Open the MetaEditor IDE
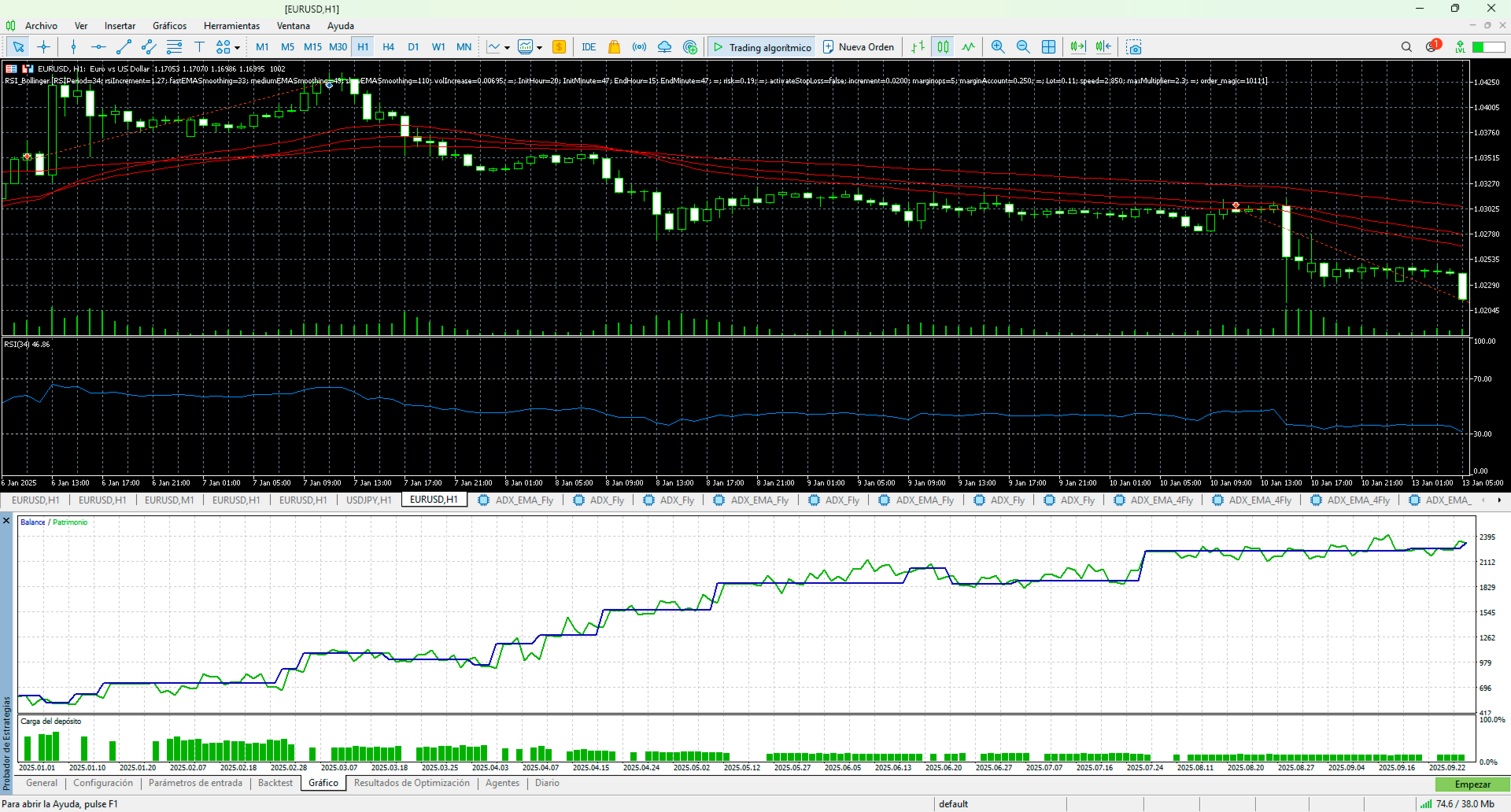The image size is (1511, 812). click(589, 47)
